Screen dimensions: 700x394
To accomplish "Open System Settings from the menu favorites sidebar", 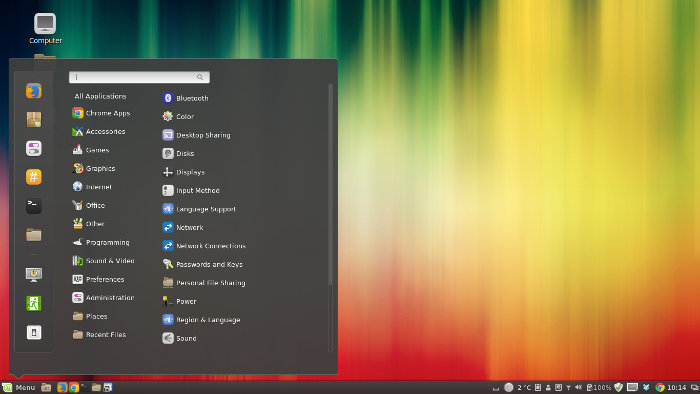I will tap(33, 148).
